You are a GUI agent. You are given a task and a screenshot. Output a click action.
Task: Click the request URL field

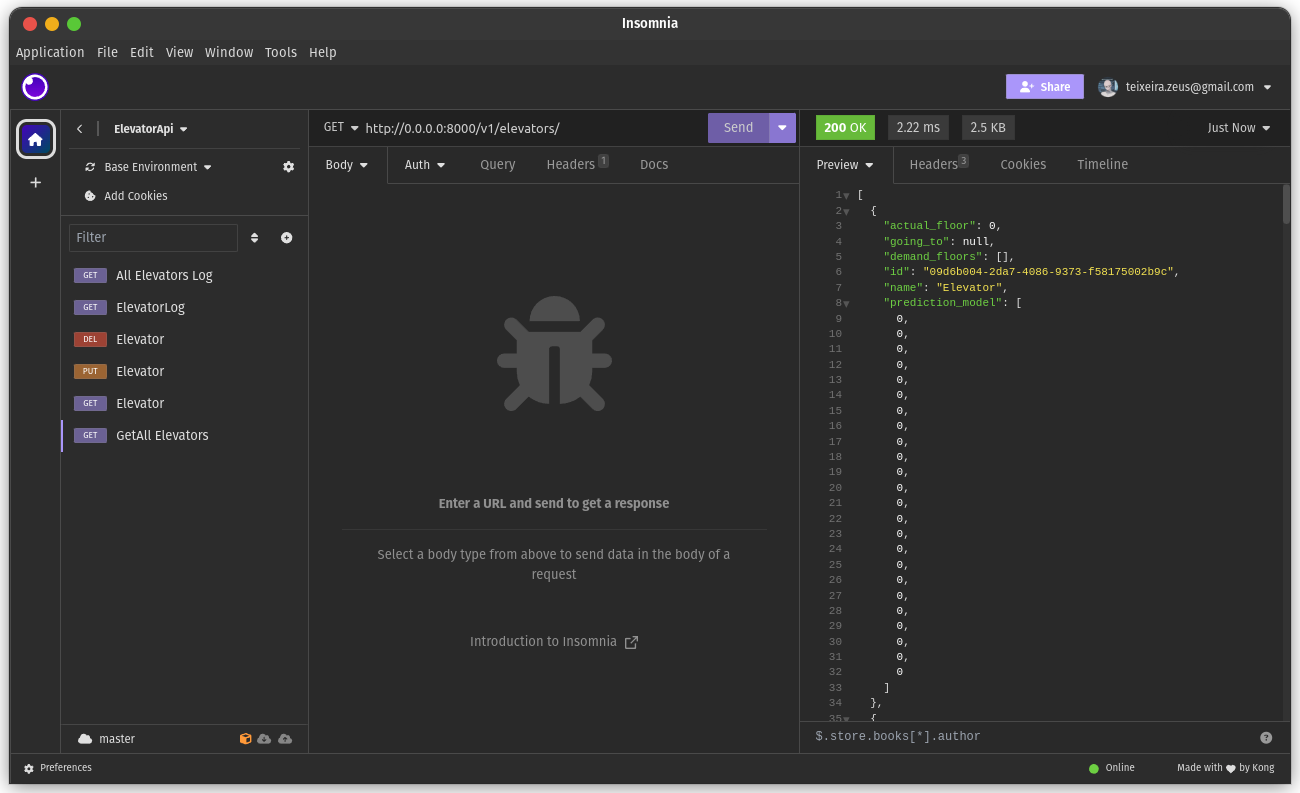click(x=533, y=128)
